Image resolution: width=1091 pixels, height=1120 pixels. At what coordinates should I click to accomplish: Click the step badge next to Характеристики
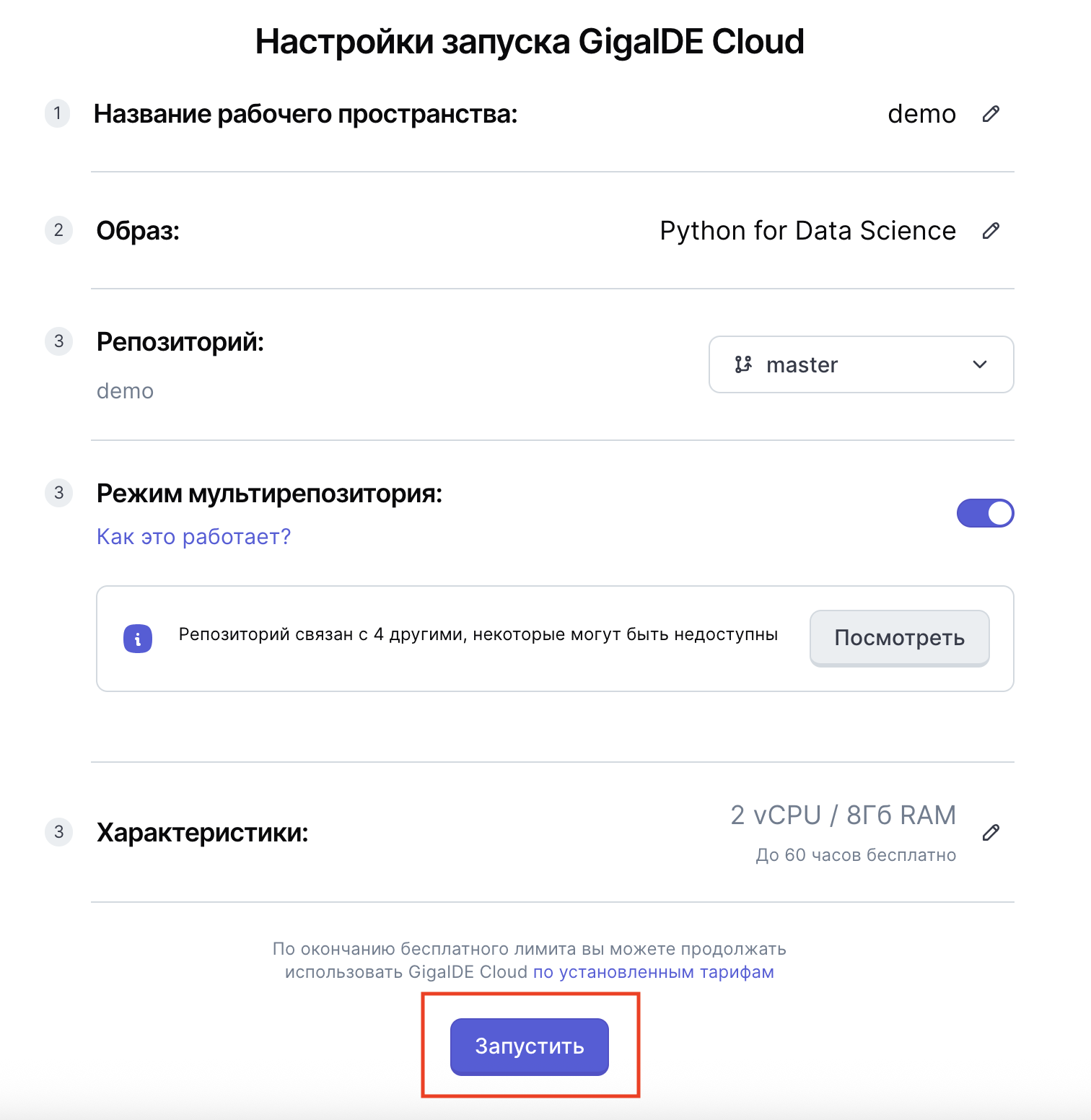click(58, 833)
